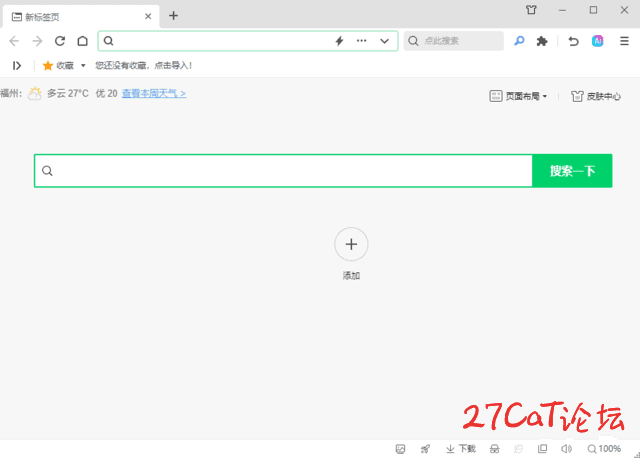Click the rocket accelerator icon
The height and width of the screenshot is (458, 640).
point(425,449)
